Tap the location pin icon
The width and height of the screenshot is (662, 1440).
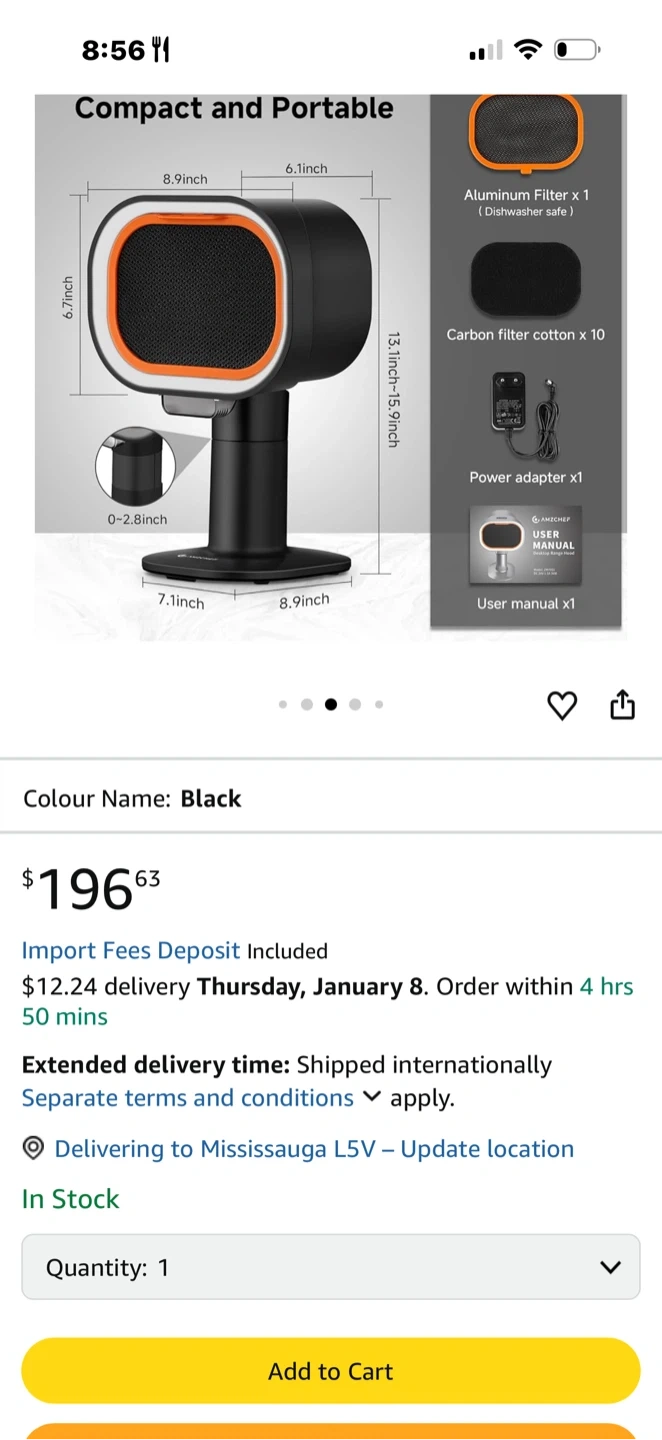pos(33,1148)
